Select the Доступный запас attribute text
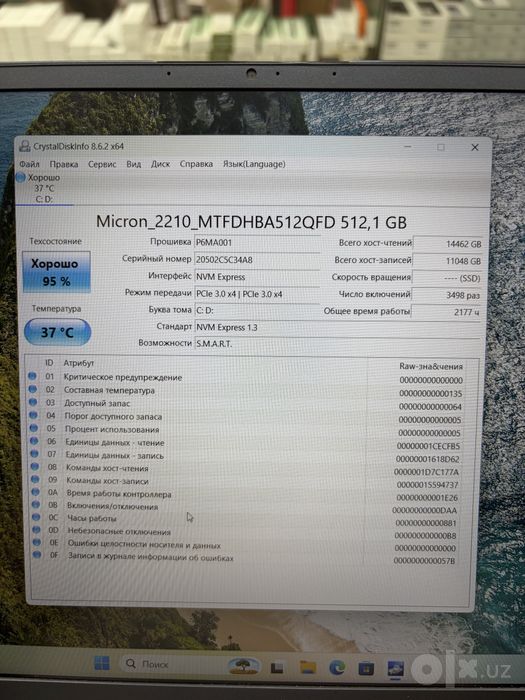Viewport: 525px width, 700px height. (x=97, y=403)
